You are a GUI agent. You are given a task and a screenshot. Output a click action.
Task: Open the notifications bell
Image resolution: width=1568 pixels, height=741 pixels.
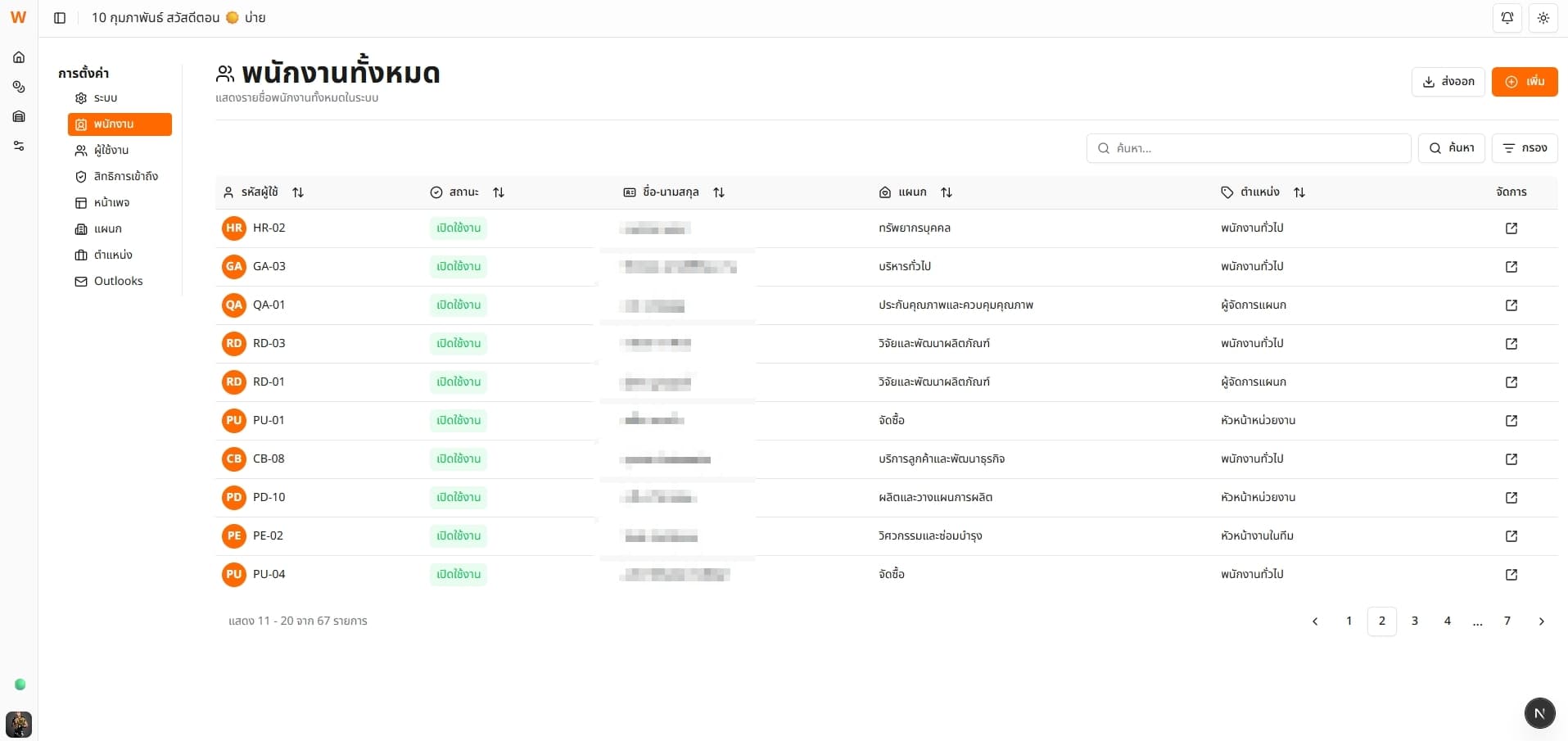point(1507,18)
